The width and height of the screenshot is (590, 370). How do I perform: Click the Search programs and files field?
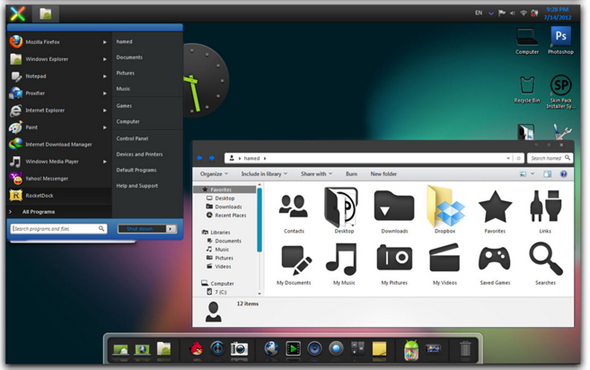(x=59, y=228)
